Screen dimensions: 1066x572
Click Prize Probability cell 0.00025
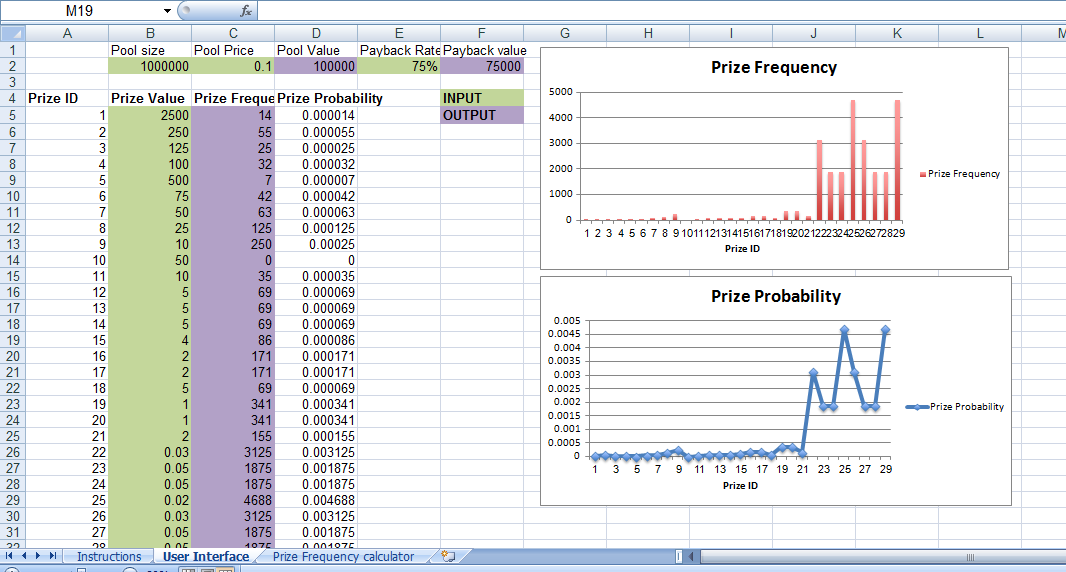point(316,243)
